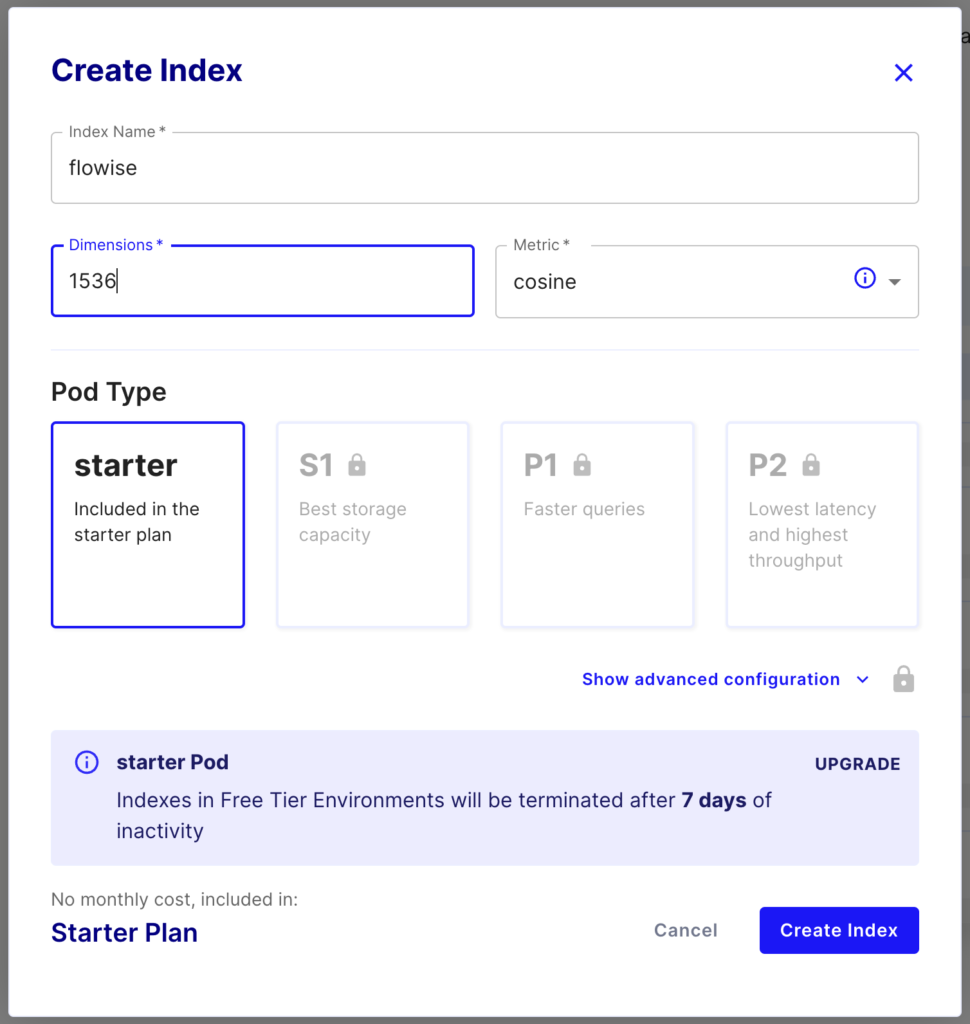Click the S1 pod lock icon
Viewport: 970px width, 1024px height.
pyautogui.click(x=357, y=465)
